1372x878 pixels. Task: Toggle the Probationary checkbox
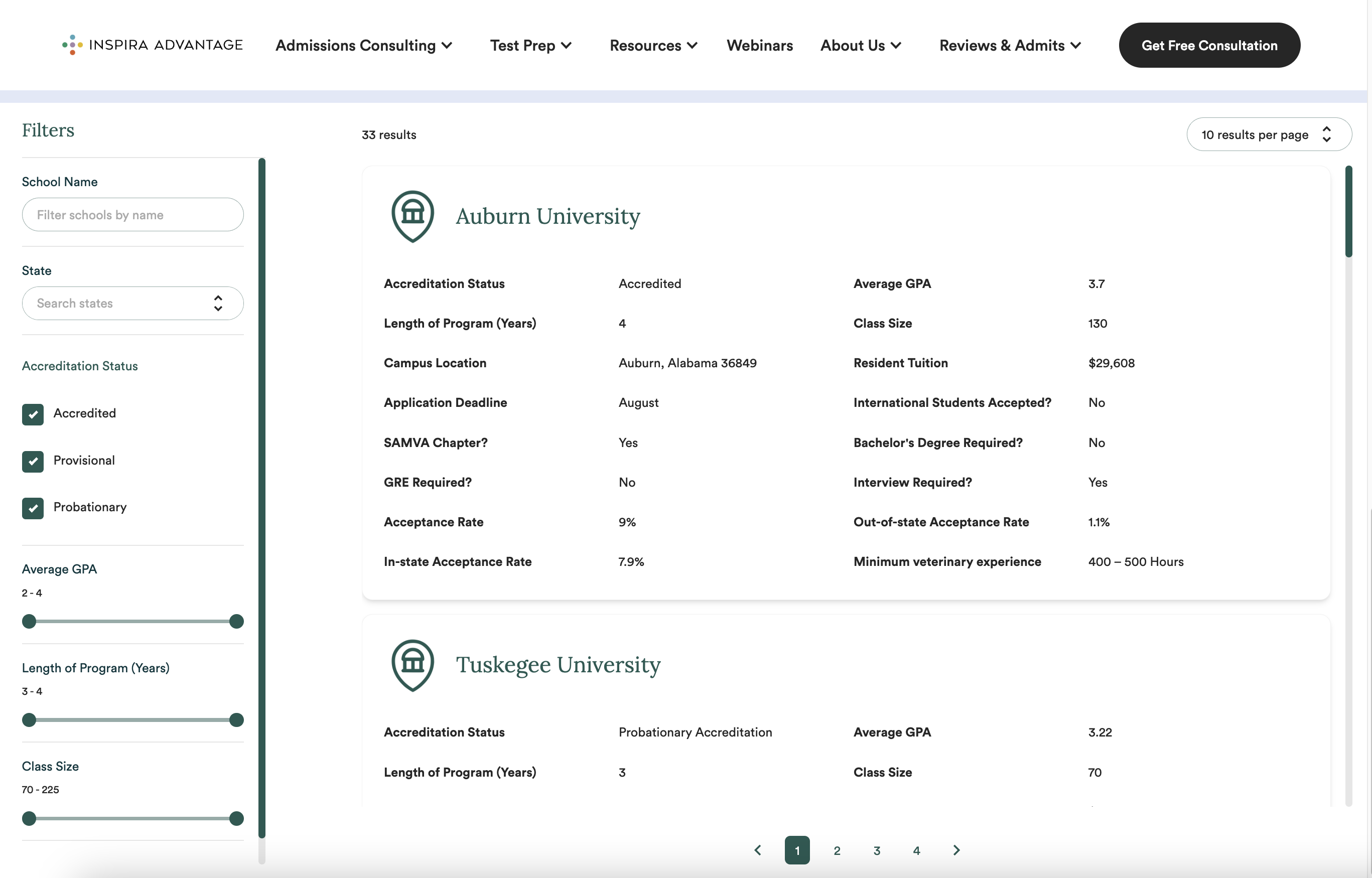point(33,508)
